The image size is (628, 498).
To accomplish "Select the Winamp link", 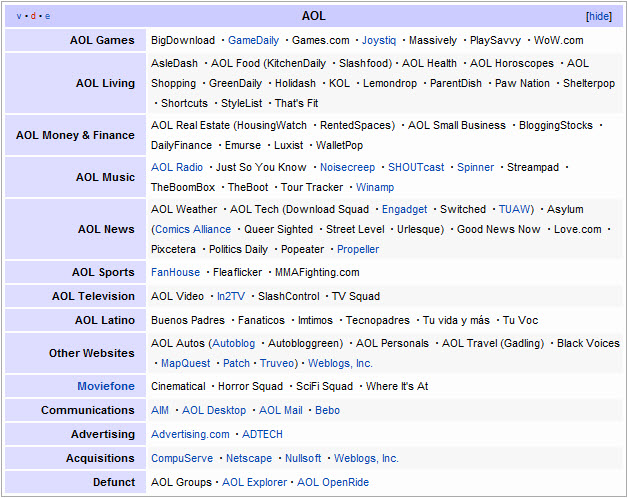I will (x=375, y=188).
